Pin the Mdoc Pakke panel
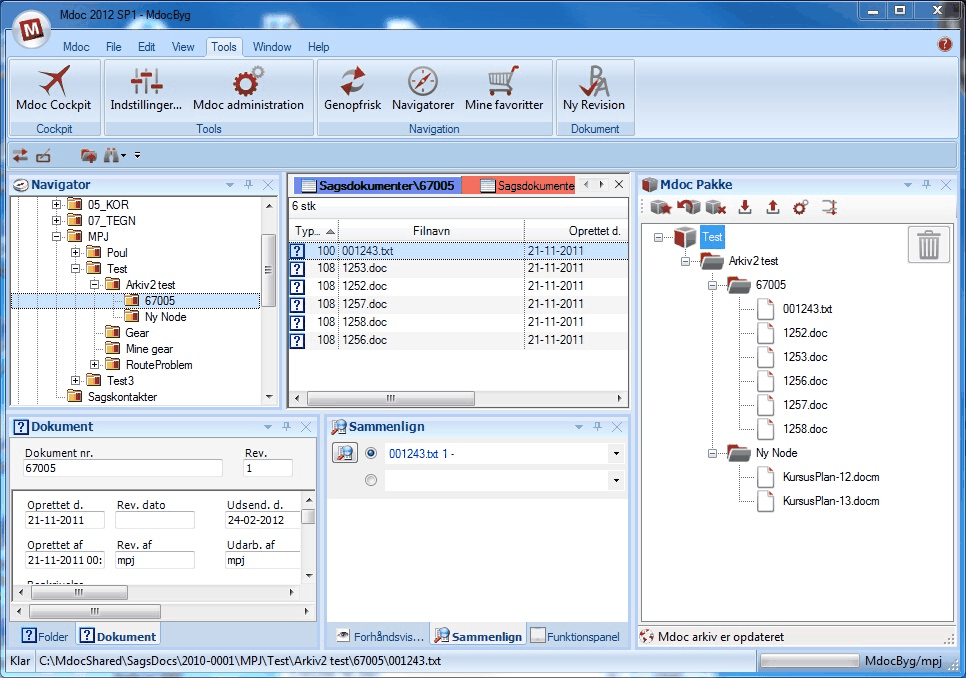This screenshot has height=678, width=966. (x=926, y=184)
